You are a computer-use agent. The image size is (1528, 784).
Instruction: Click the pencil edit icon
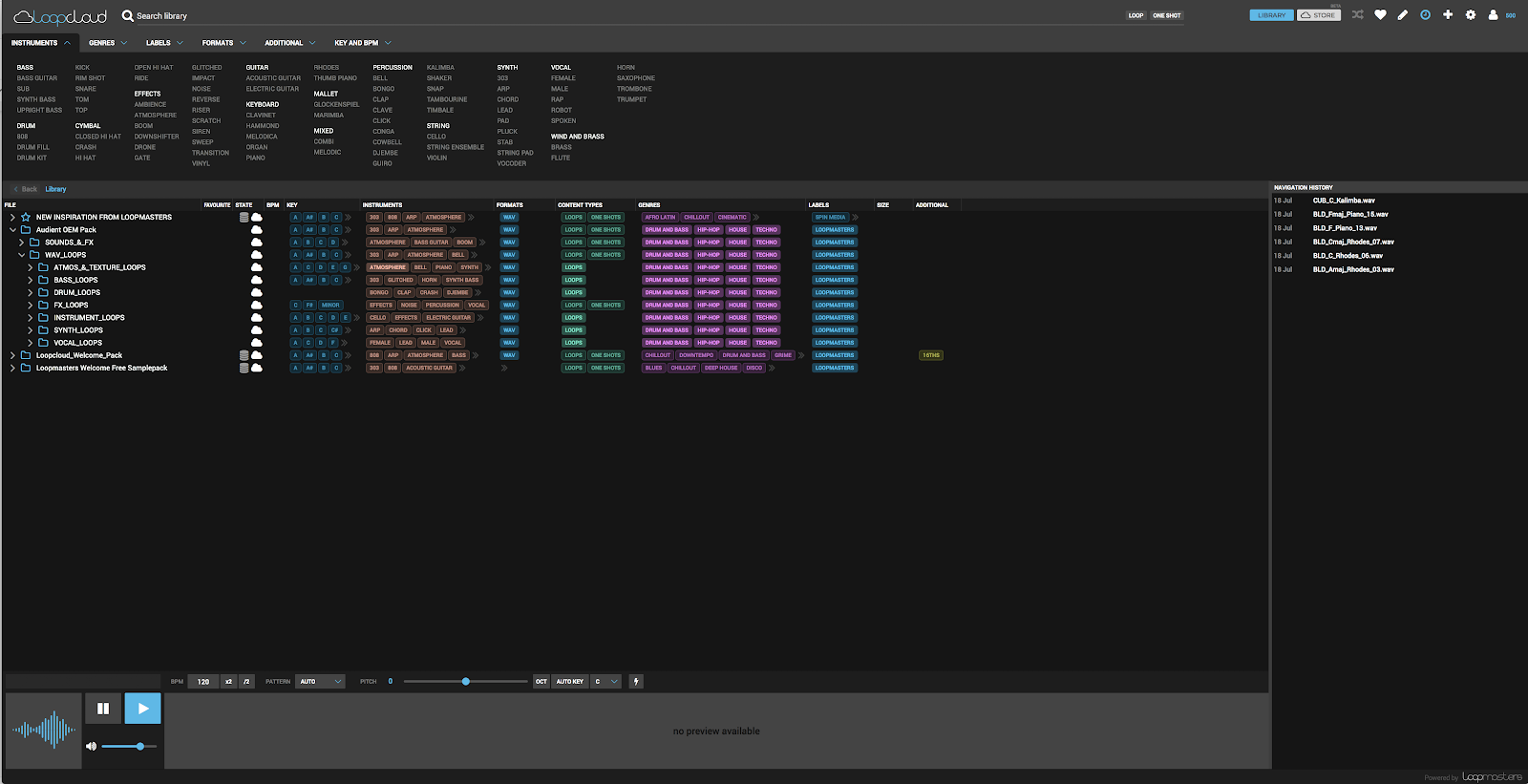tap(1403, 15)
